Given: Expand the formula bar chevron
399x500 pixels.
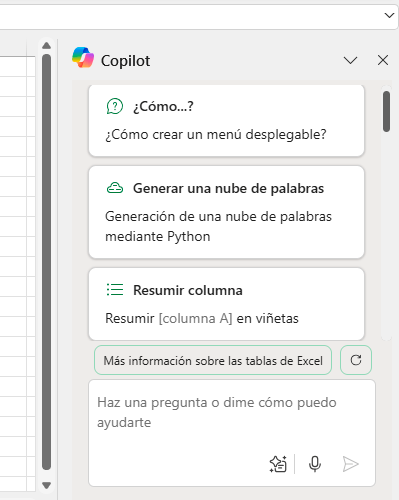Looking at the screenshot, I should tap(389, 15).
